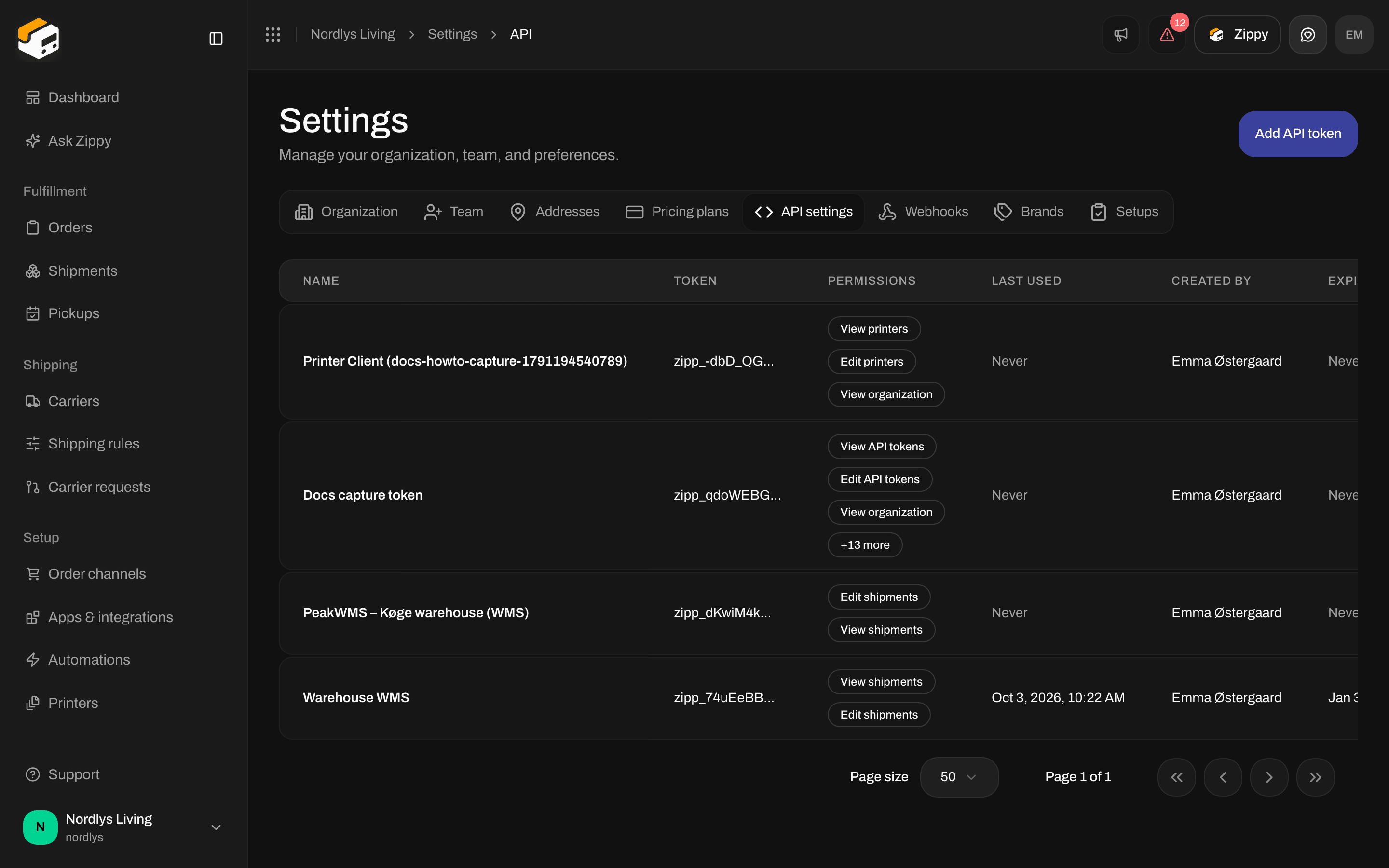
Task: Click the Printer Client token name
Action: [465, 361]
